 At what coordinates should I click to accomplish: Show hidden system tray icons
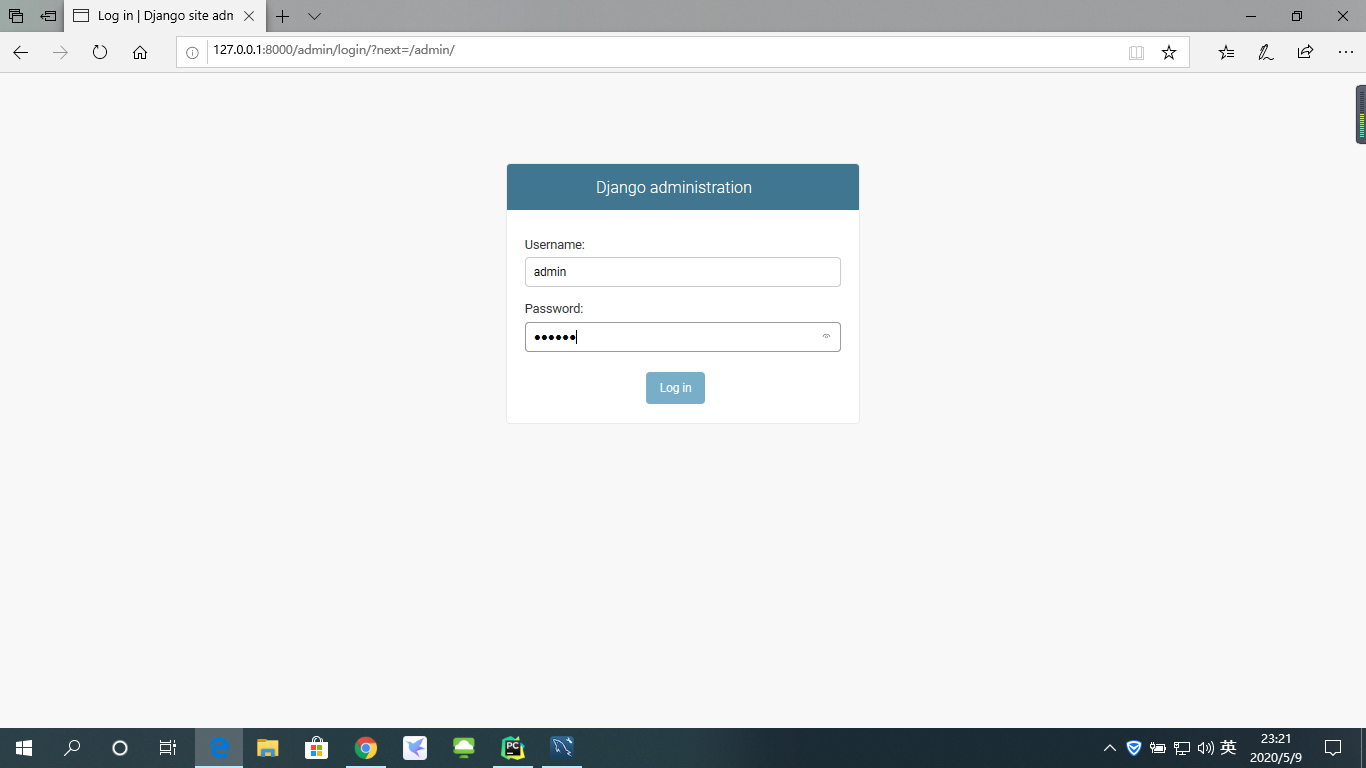pyautogui.click(x=1110, y=748)
